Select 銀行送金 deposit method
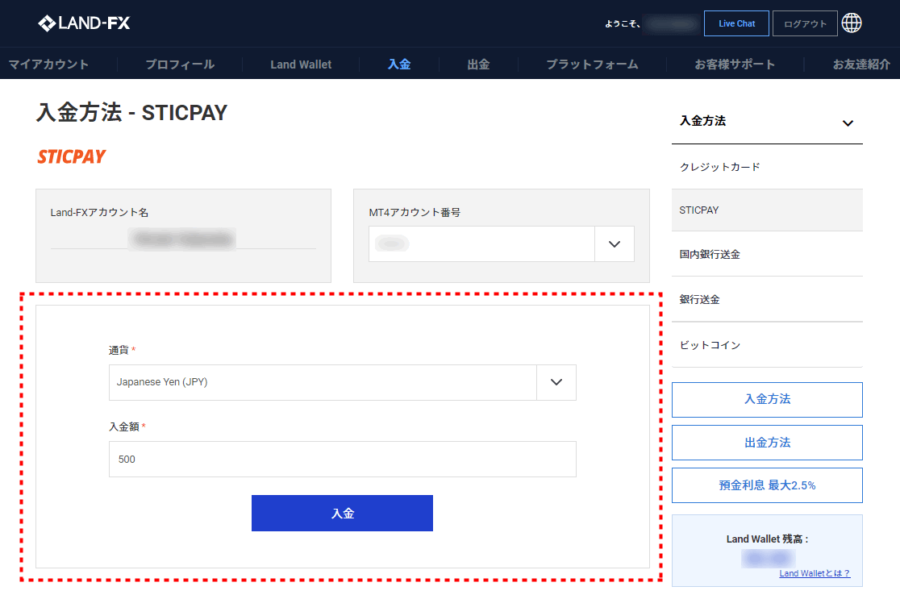 [767, 299]
